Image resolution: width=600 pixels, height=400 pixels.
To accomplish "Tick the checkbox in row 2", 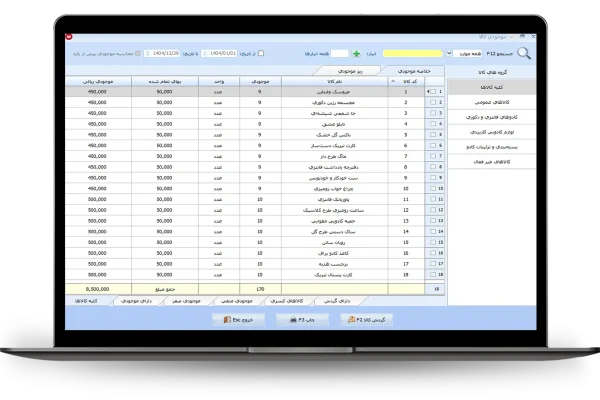I will tap(433, 102).
